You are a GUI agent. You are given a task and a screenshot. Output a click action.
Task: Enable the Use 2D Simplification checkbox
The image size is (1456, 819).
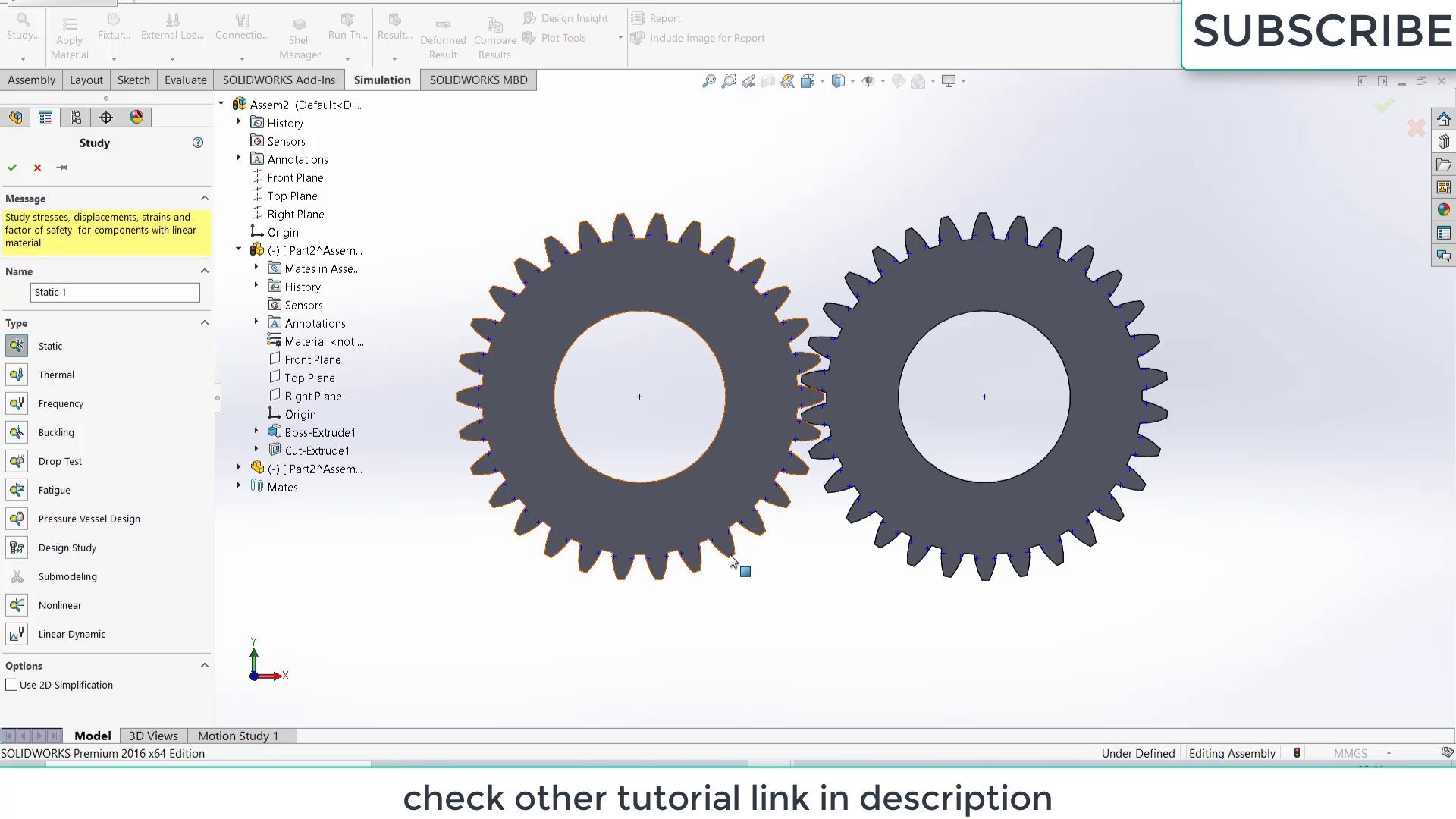tap(11, 685)
